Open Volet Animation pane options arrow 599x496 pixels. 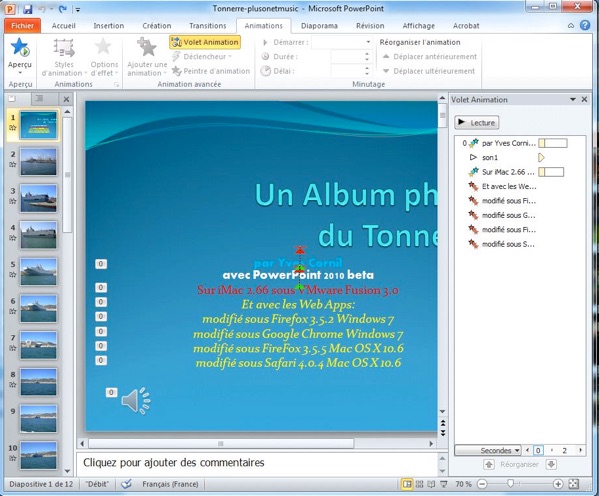[573, 99]
